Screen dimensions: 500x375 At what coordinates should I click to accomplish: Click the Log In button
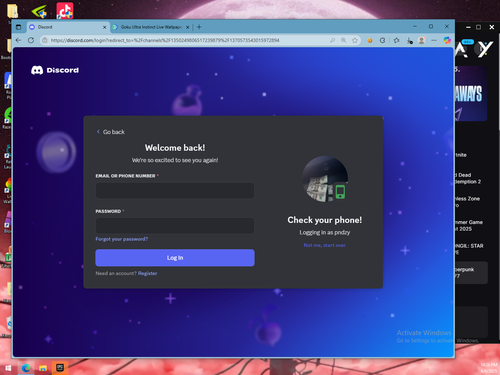tap(175, 258)
